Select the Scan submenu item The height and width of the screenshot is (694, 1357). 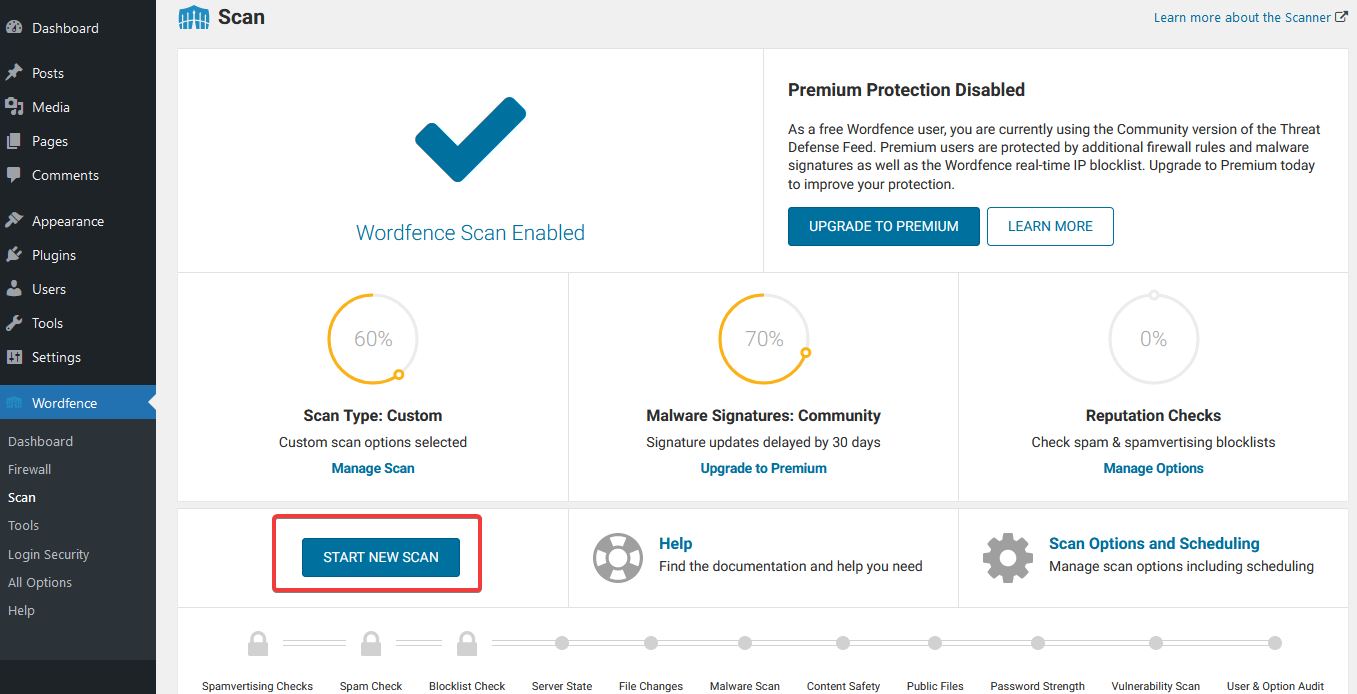[21, 497]
